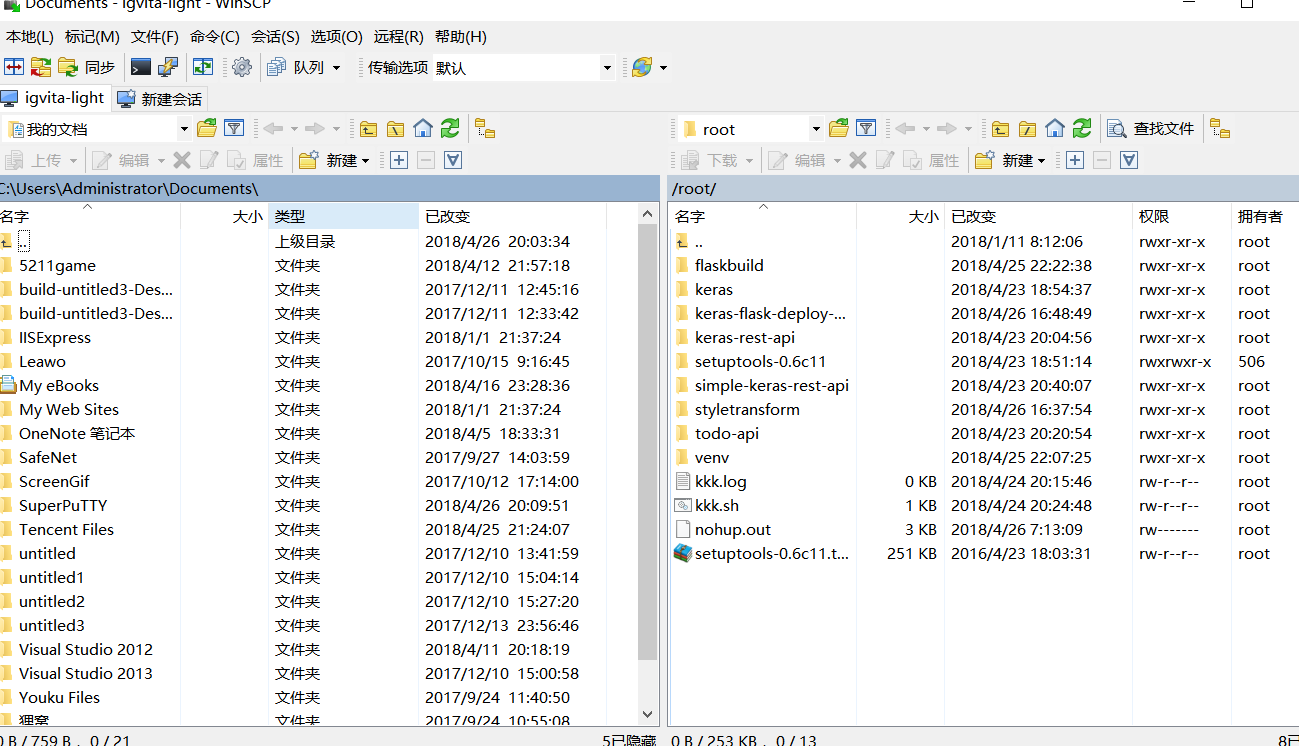Toggle the synchronize browsing icon

(x=203, y=67)
